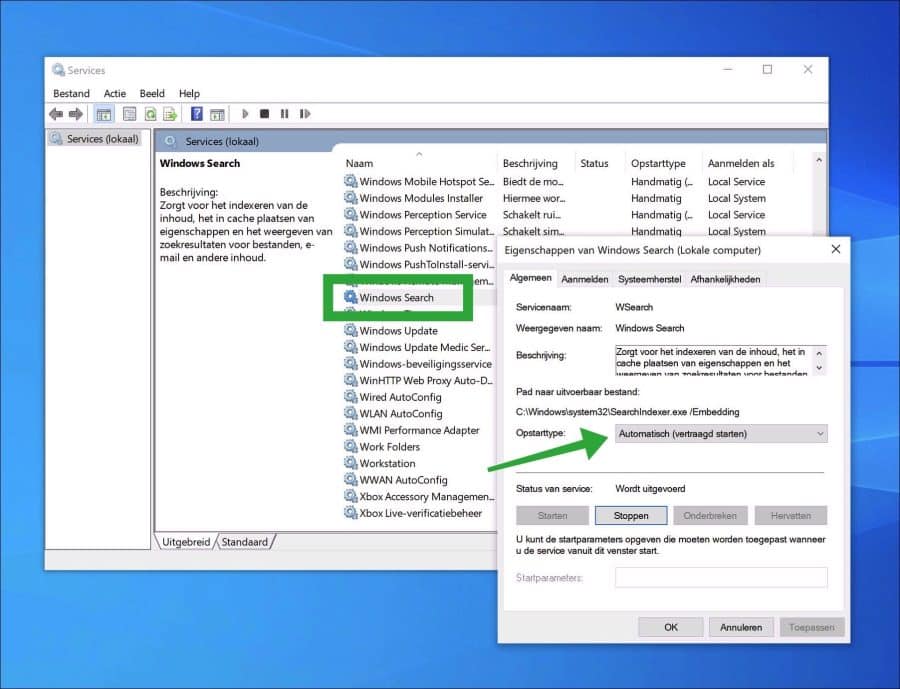Click the Back arrow in Services toolbar

(56, 114)
